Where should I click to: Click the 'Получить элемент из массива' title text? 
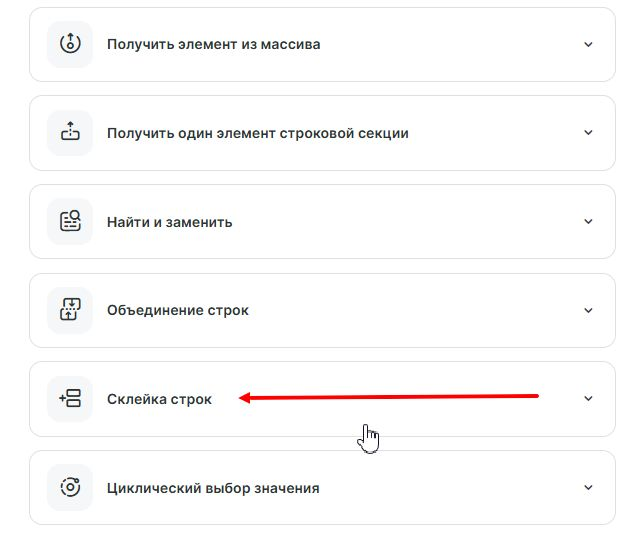(214, 45)
